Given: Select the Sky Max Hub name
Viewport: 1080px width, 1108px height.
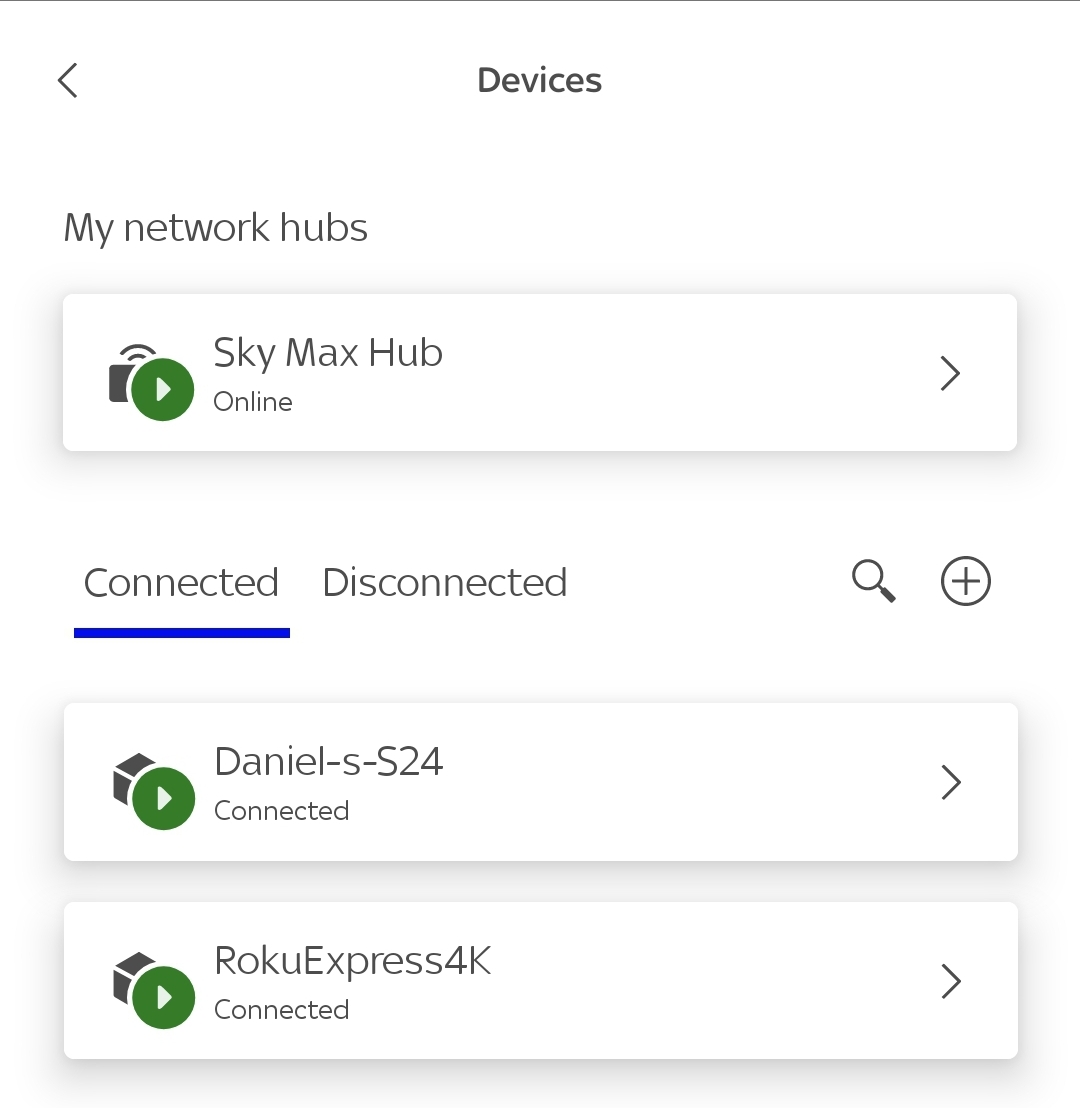Looking at the screenshot, I should [x=328, y=353].
